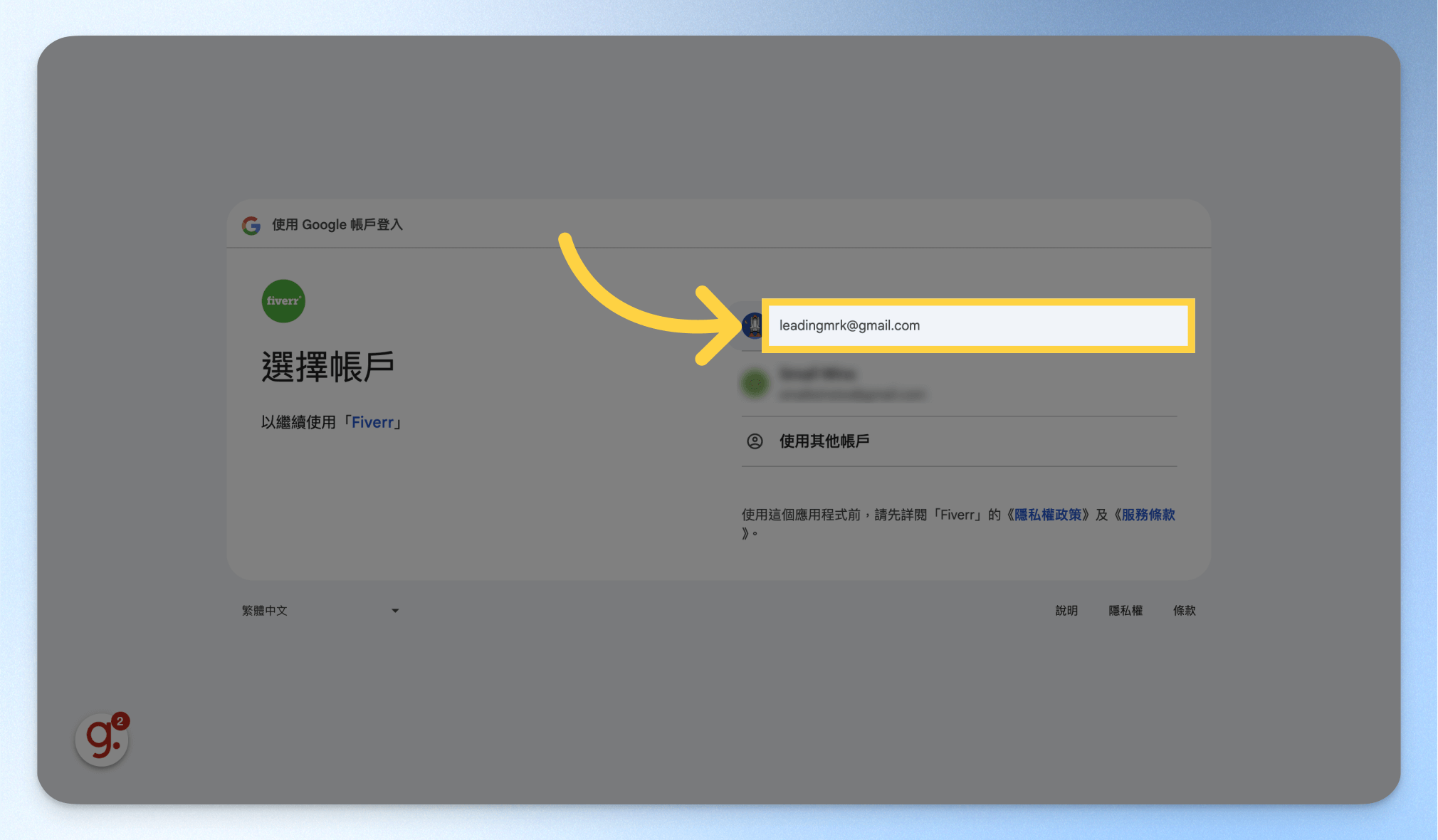Open the red "g." floating badge widget

coord(102,740)
